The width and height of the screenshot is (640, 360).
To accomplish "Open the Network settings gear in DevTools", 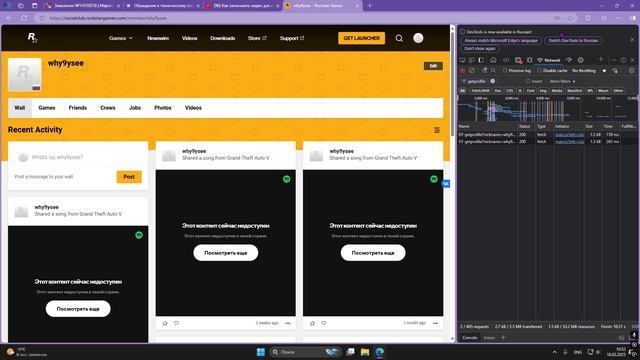I will [x=631, y=71].
